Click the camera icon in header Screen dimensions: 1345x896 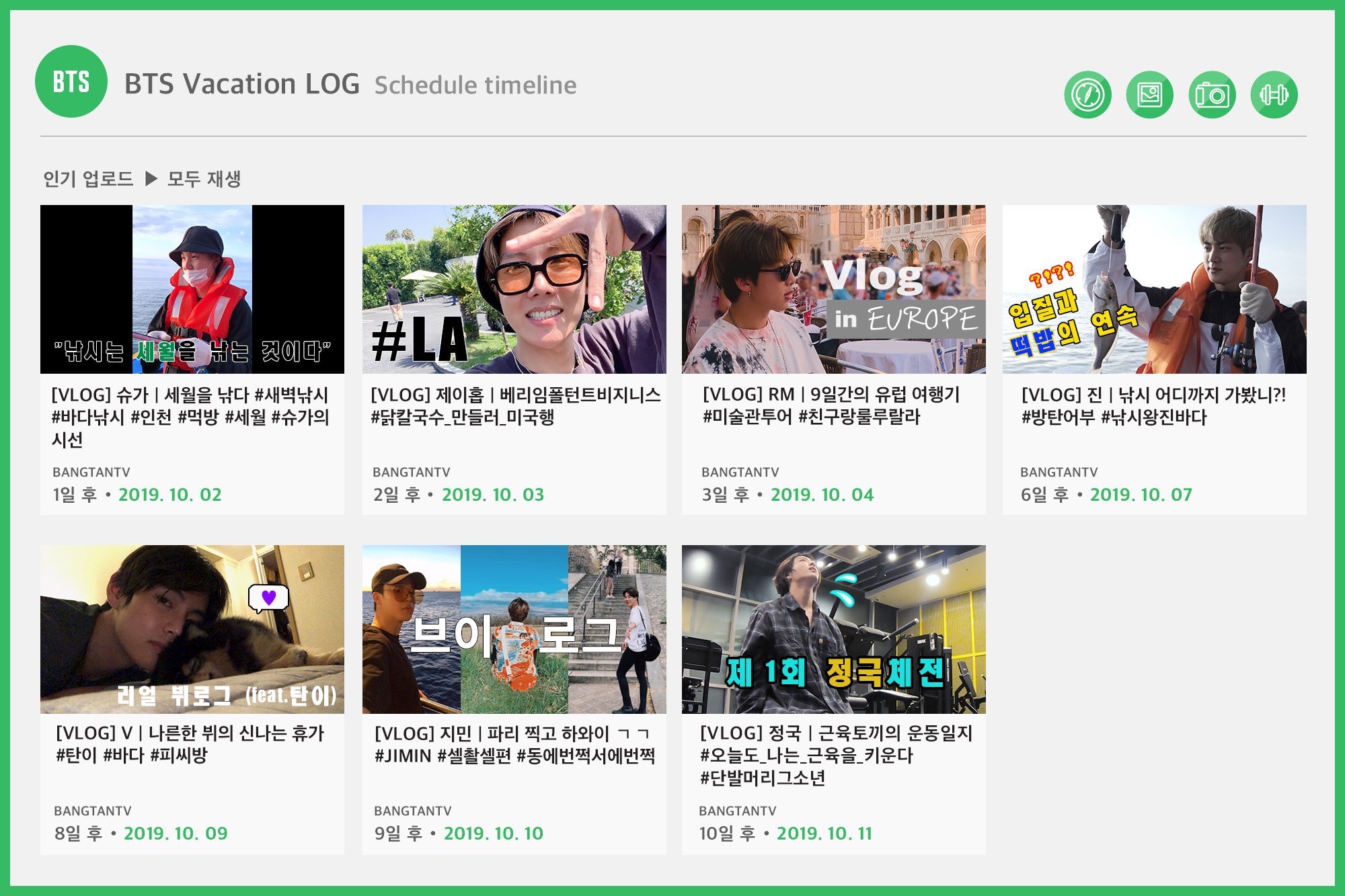point(1212,95)
